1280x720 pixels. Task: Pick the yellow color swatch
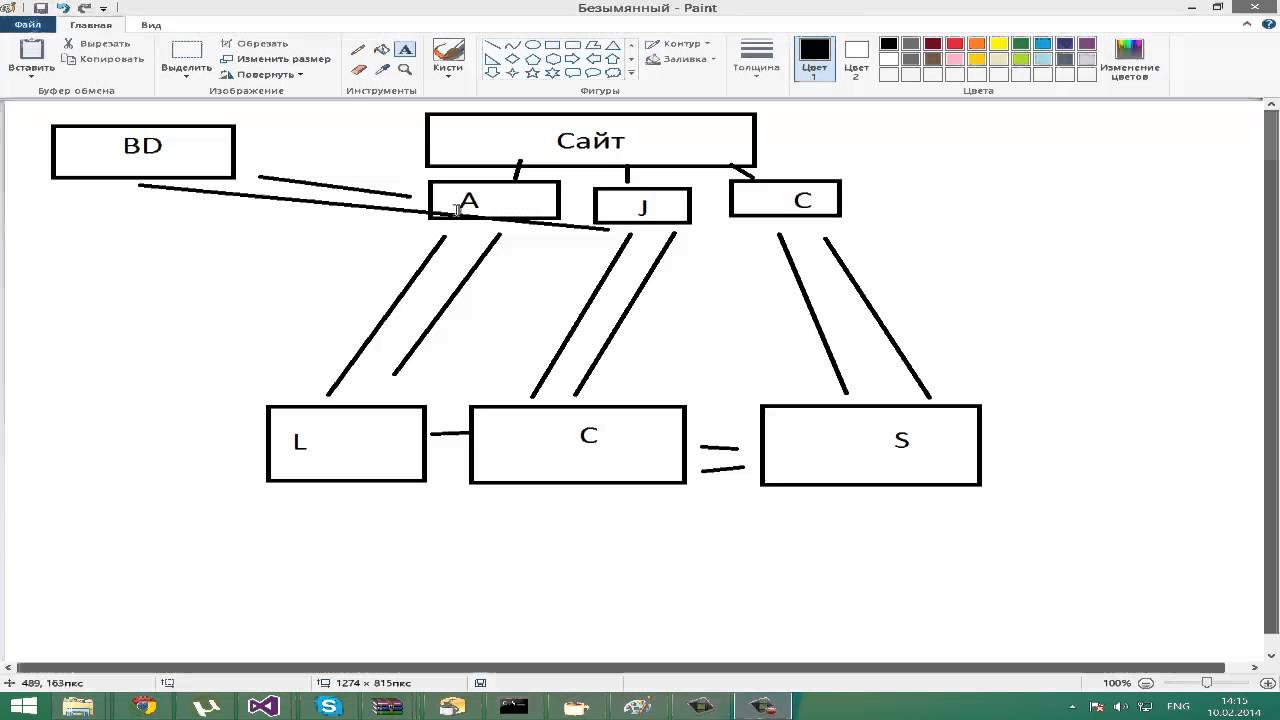(998, 44)
